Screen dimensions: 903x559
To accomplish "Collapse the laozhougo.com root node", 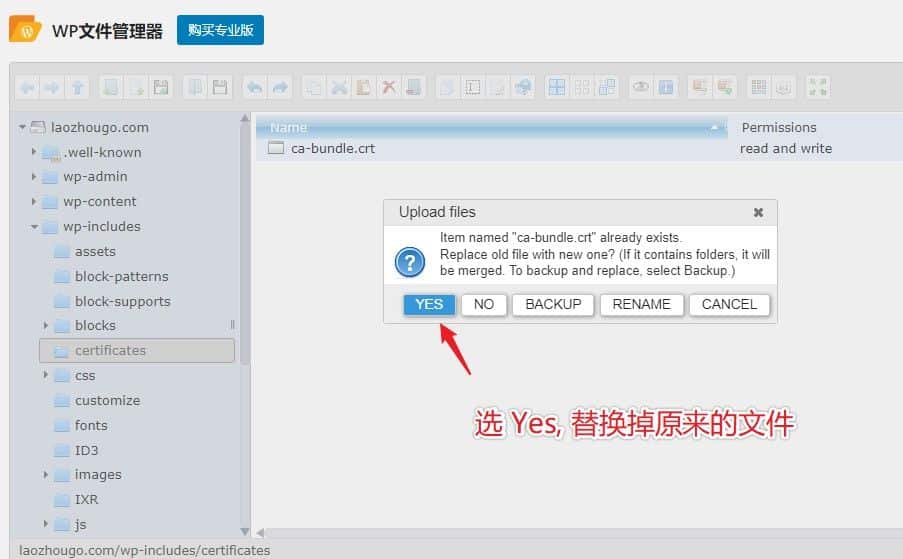I will click(x=22, y=127).
